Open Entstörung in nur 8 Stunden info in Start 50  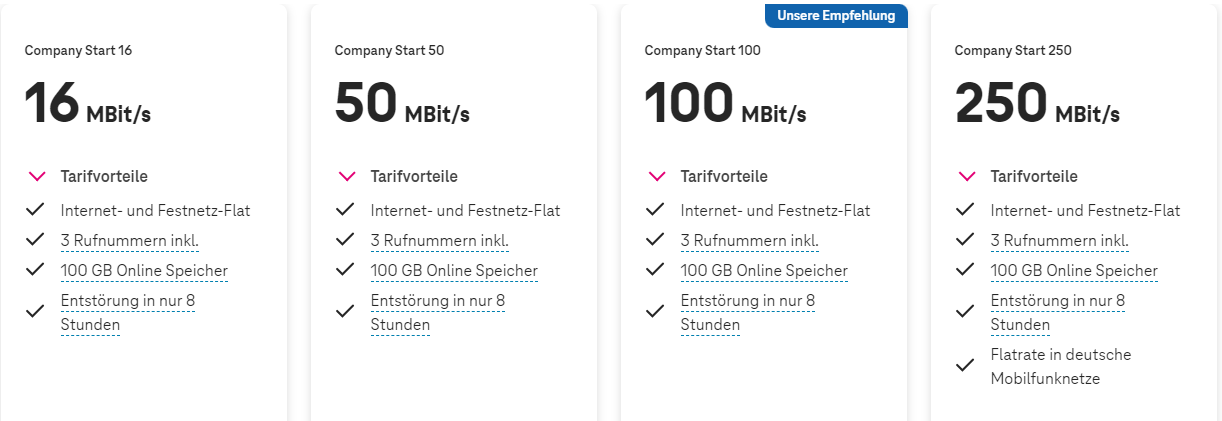click(438, 312)
